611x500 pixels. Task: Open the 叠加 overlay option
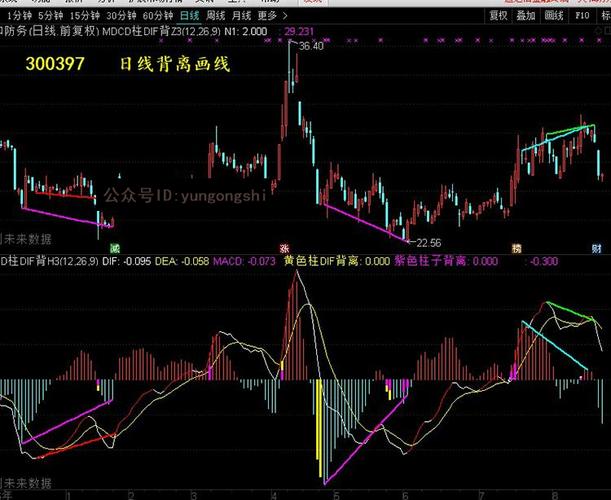526,16
